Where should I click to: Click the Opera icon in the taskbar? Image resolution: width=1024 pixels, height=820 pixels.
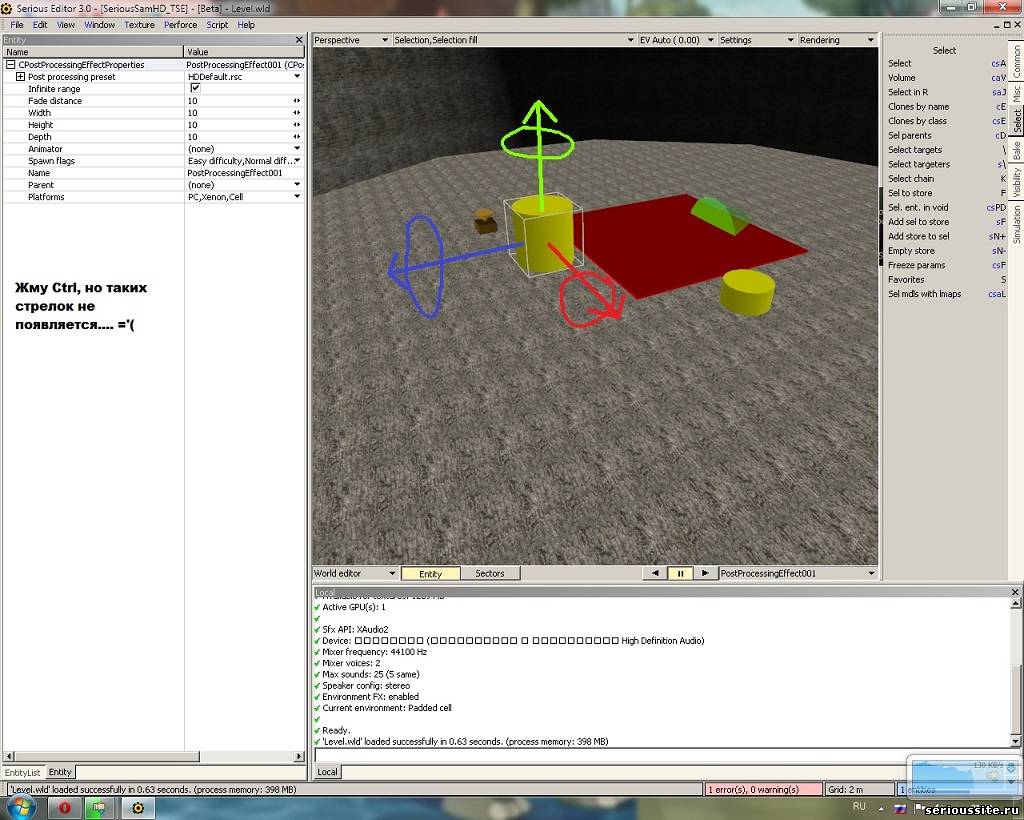coord(65,807)
